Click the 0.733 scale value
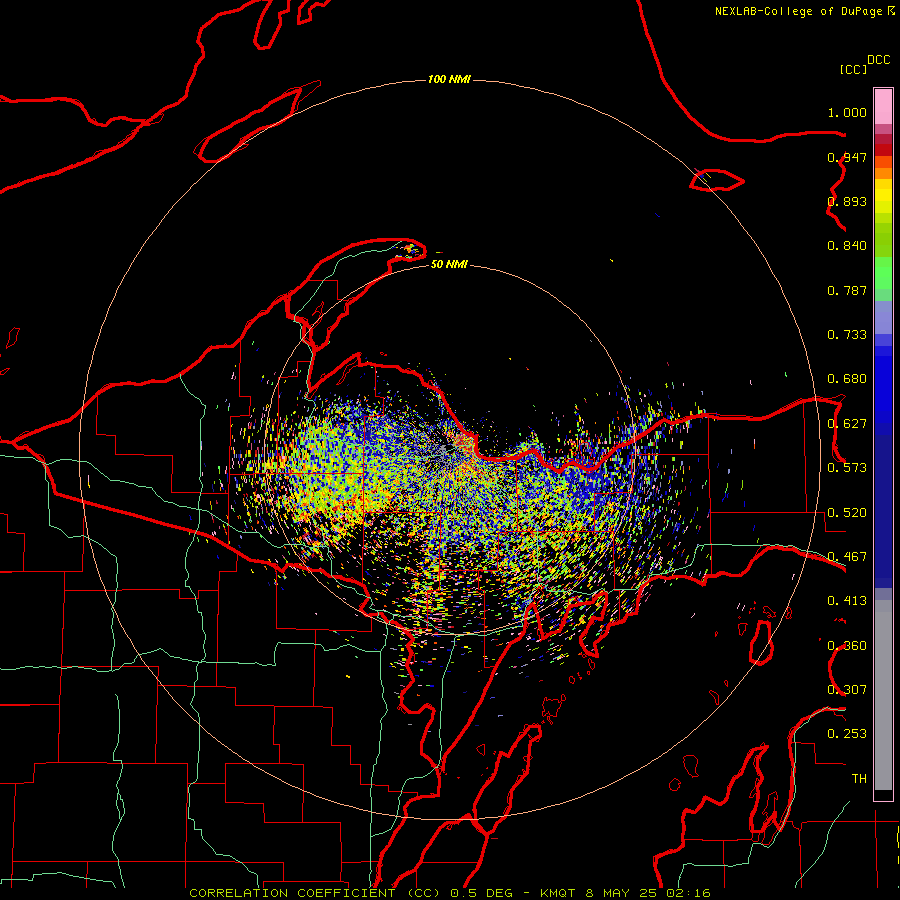 tap(847, 335)
